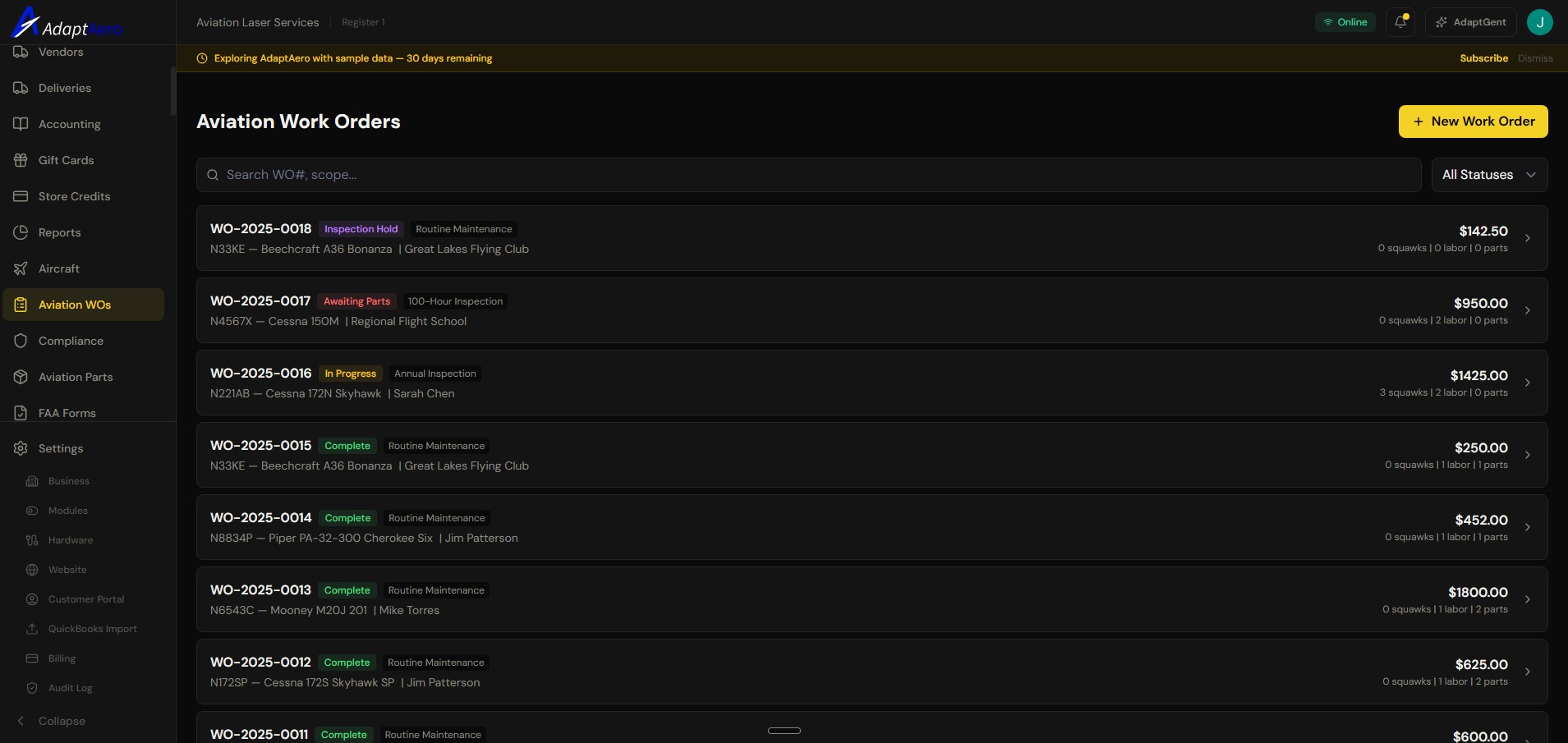Open the Aviation WOs sidebar menu item
1568x743 pixels.
tap(74, 305)
